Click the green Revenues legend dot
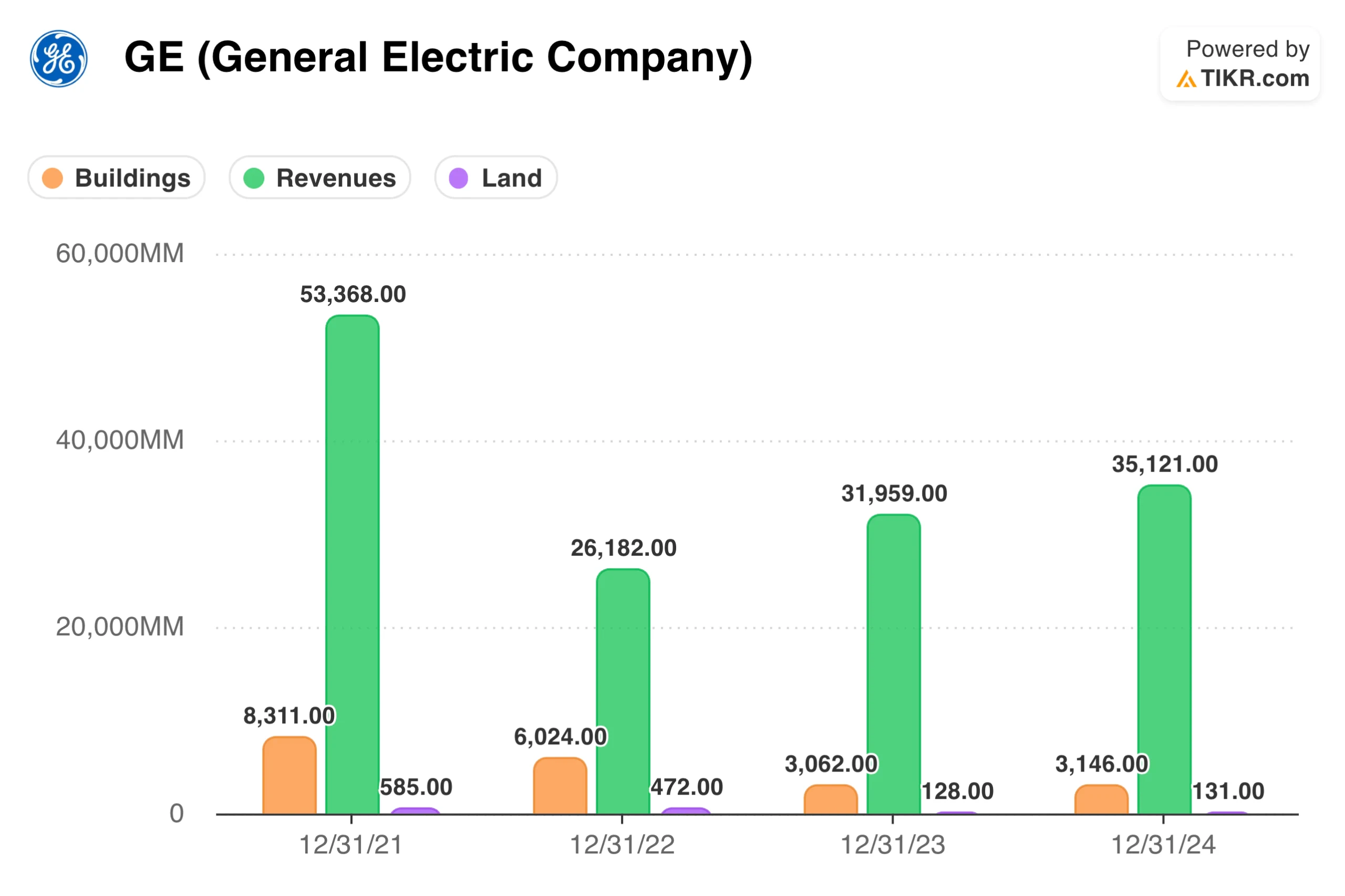Viewport: 1345px width, 896px height. (x=253, y=178)
